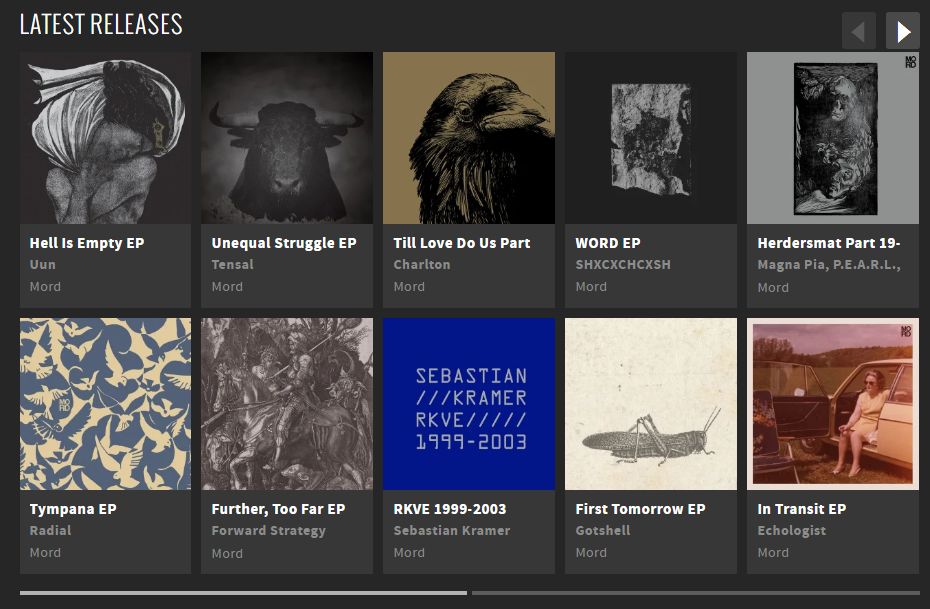This screenshot has width=930, height=609.
Task: Visit artist SHXCXCHCXSH page
Action: 623,265
